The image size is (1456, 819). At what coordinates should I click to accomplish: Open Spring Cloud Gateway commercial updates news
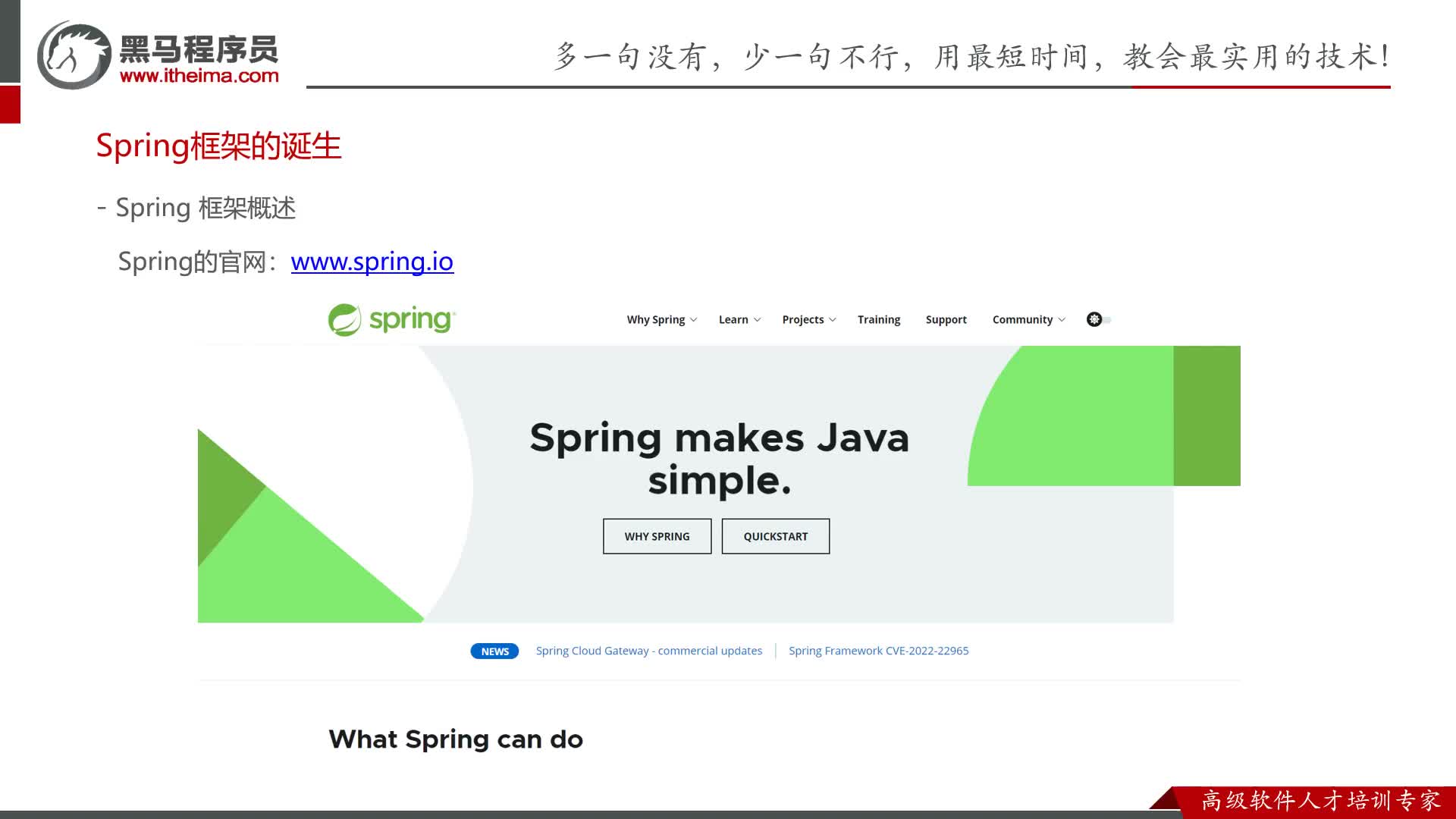tap(649, 651)
